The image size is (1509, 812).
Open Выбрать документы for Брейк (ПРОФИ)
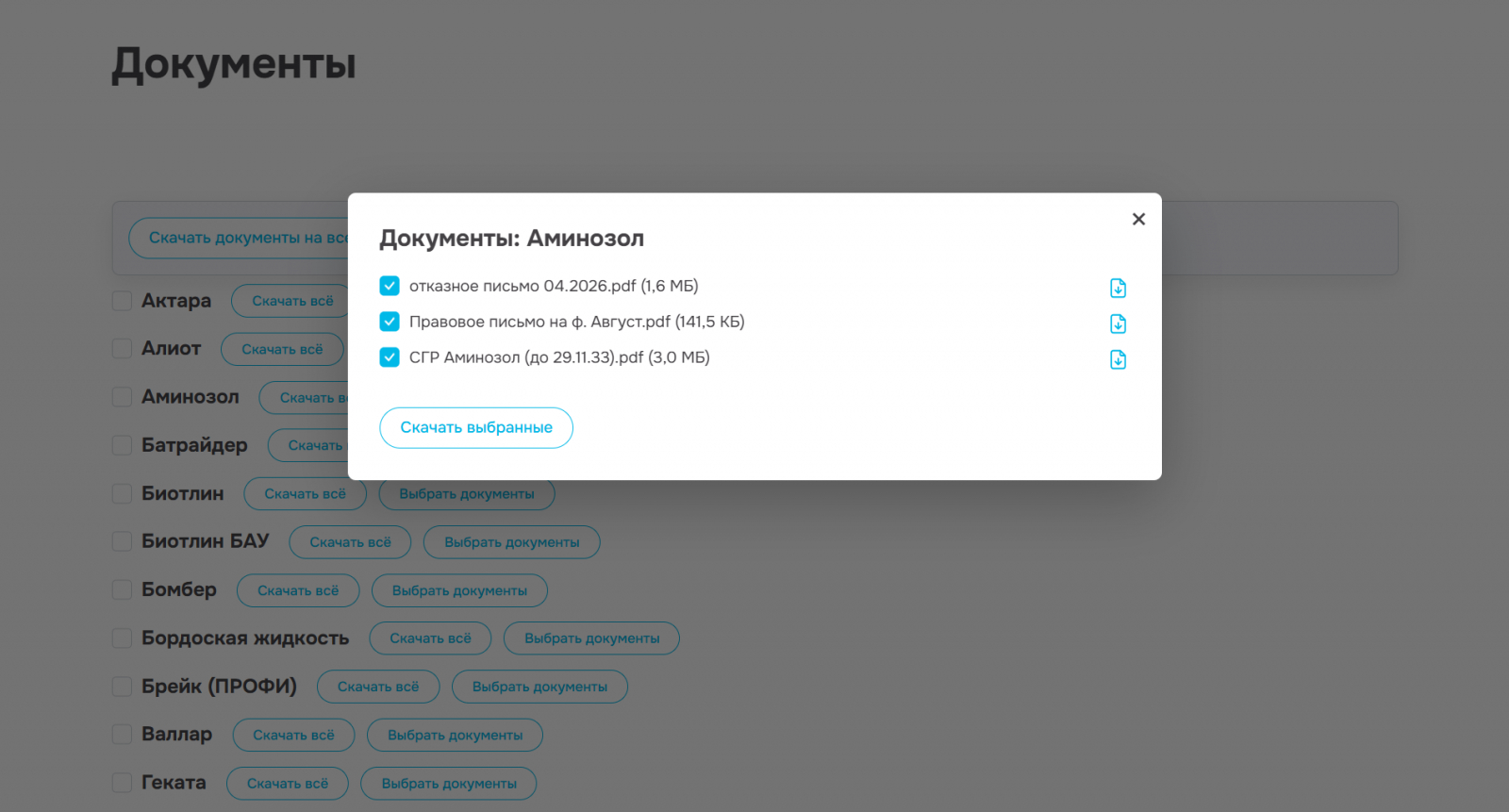(539, 687)
